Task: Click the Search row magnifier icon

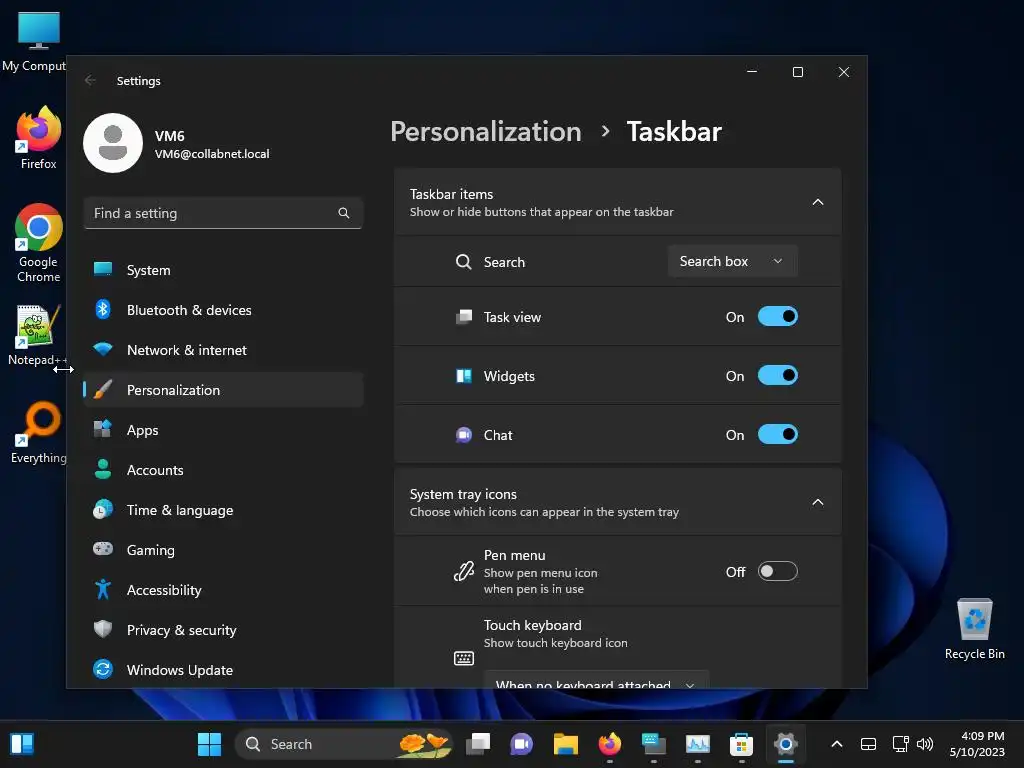Action: tap(464, 262)
